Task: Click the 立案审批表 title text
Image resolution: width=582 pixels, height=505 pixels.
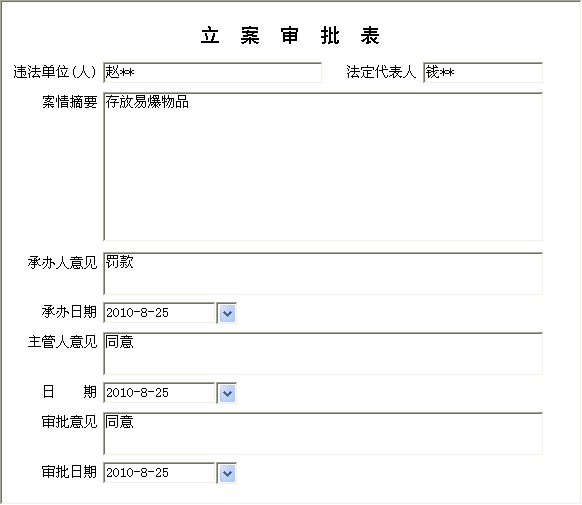Action: 290,36
